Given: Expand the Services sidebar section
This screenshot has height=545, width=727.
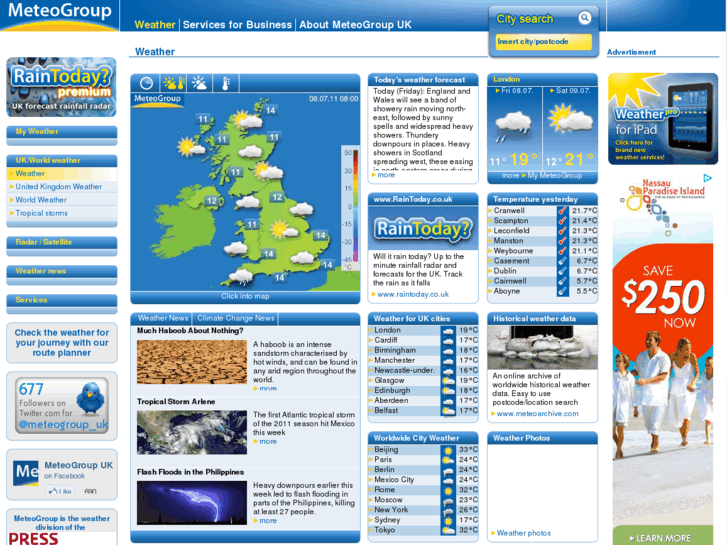Looking at the screenshot, I should pyautogui.click(x=62, y=301).
